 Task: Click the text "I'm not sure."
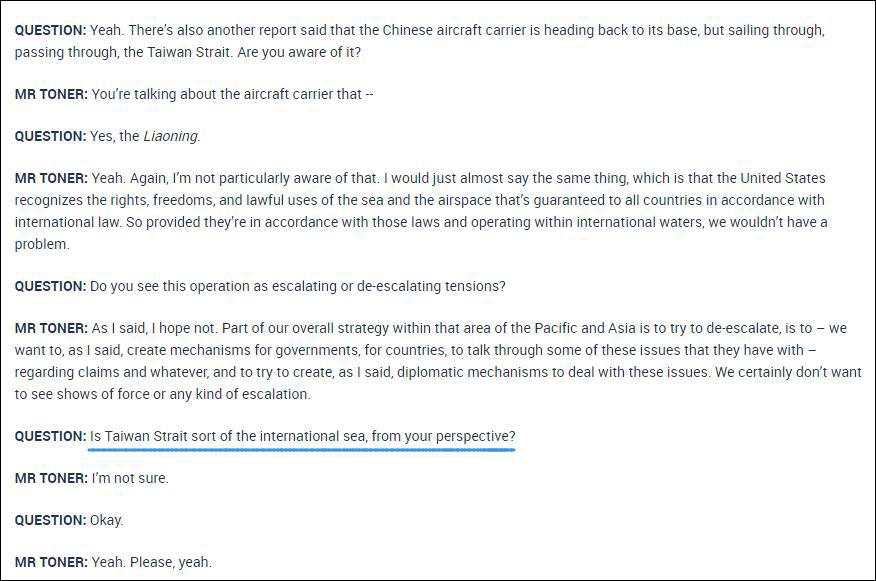(130, 478)
